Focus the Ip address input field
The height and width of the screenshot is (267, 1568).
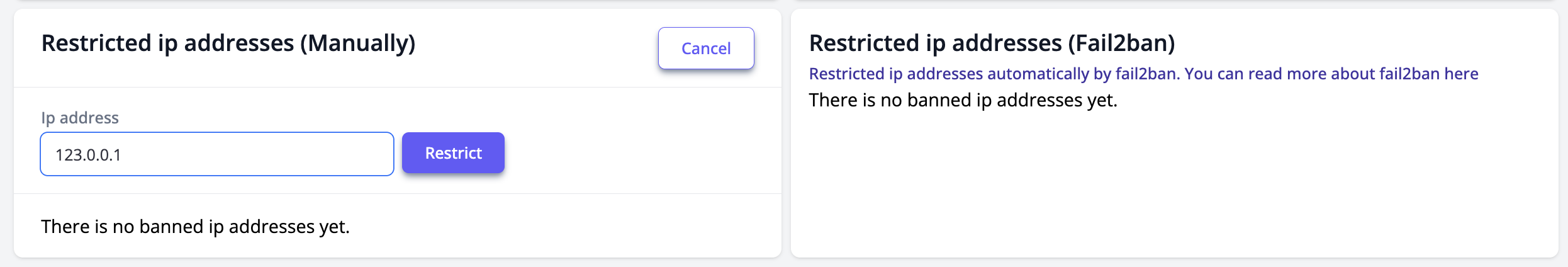[x=217, y=154]
